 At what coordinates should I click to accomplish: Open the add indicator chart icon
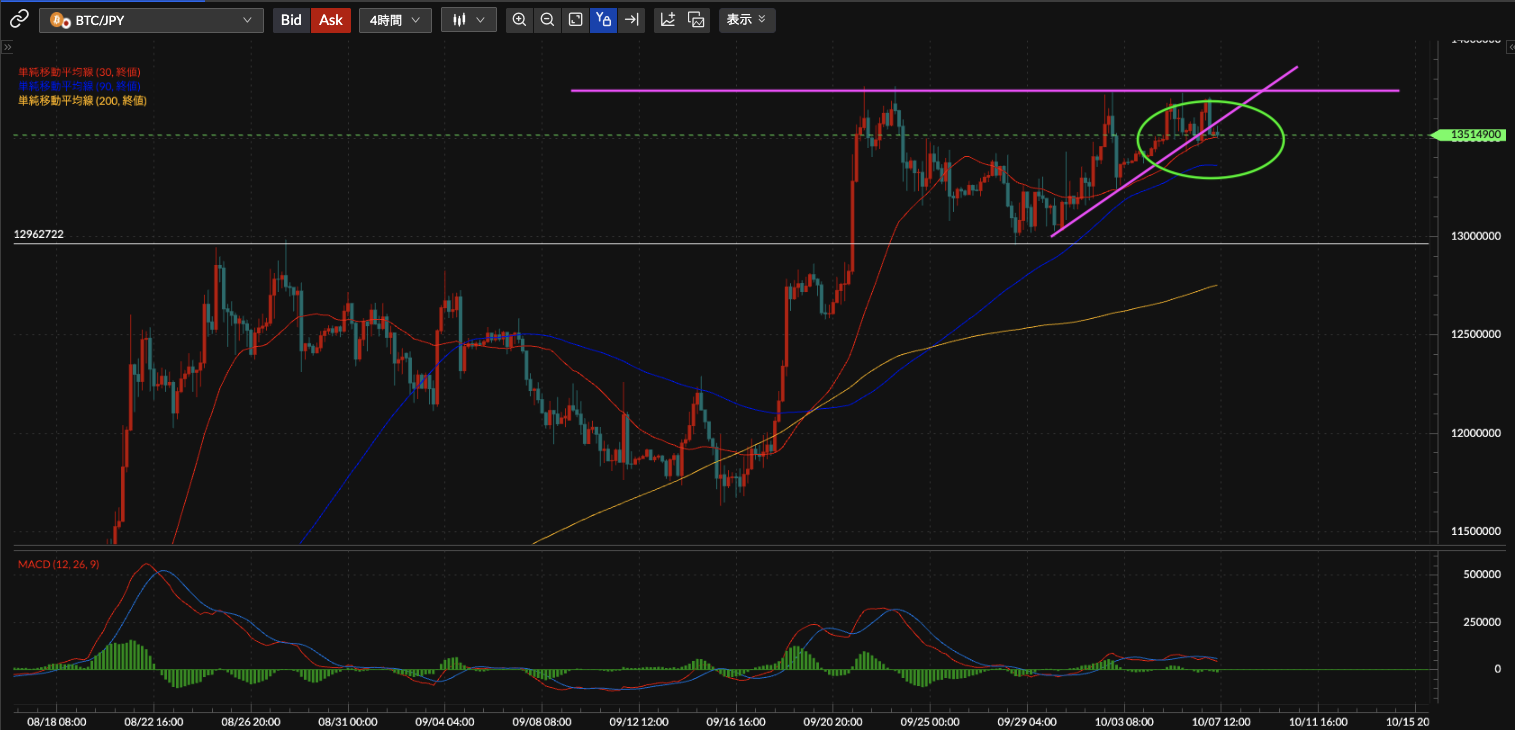(668, 20)
